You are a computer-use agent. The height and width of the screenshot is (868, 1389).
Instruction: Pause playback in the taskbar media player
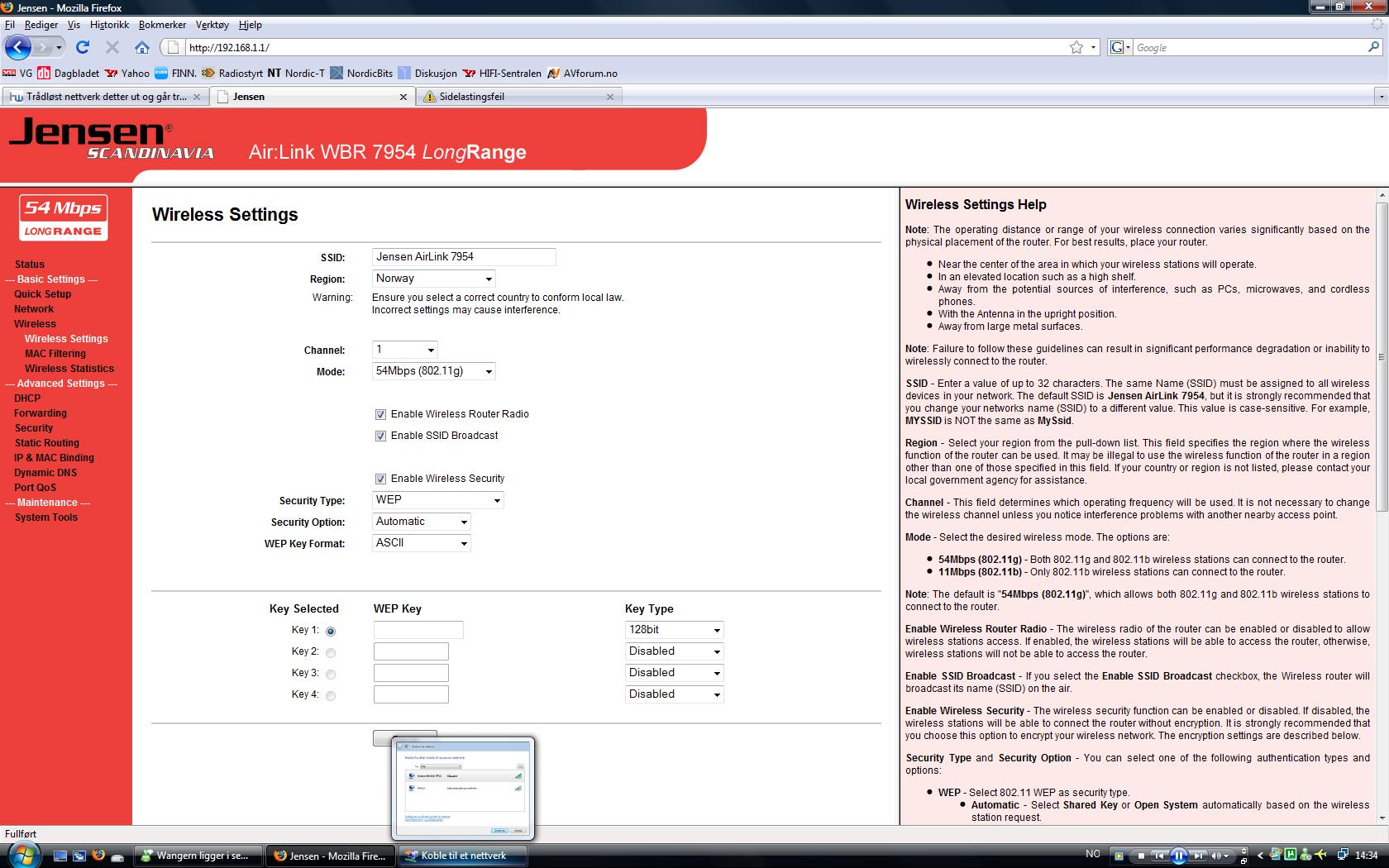[1179, 856]
